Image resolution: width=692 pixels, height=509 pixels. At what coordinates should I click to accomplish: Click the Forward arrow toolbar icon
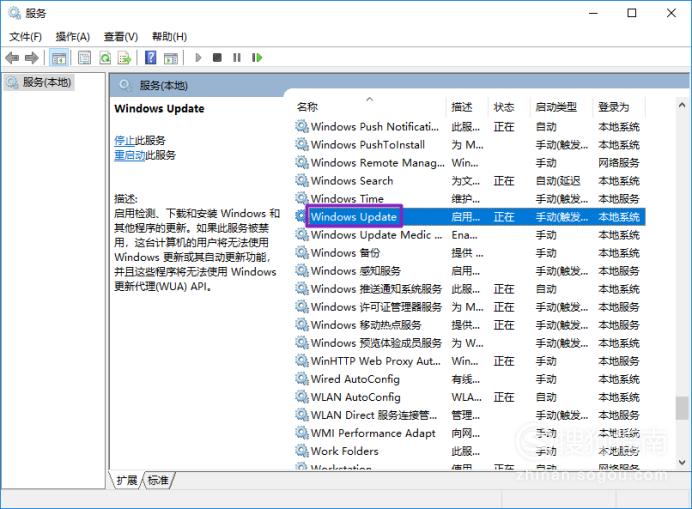[32, 58]
